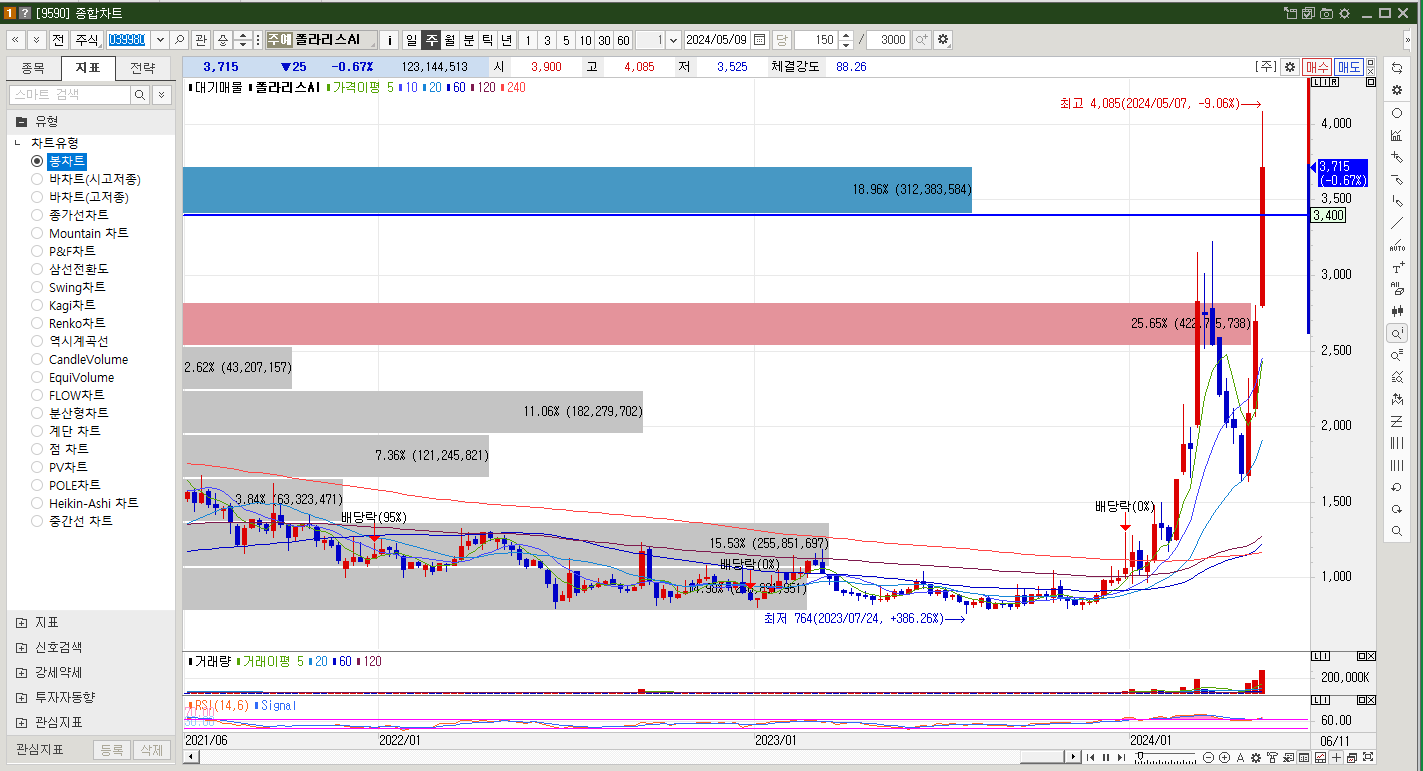Click the candlestick pattern icon in right toolbar
Image resolution: width=1423 pixels, height=771 pixels.
(x=1397, y=311)
